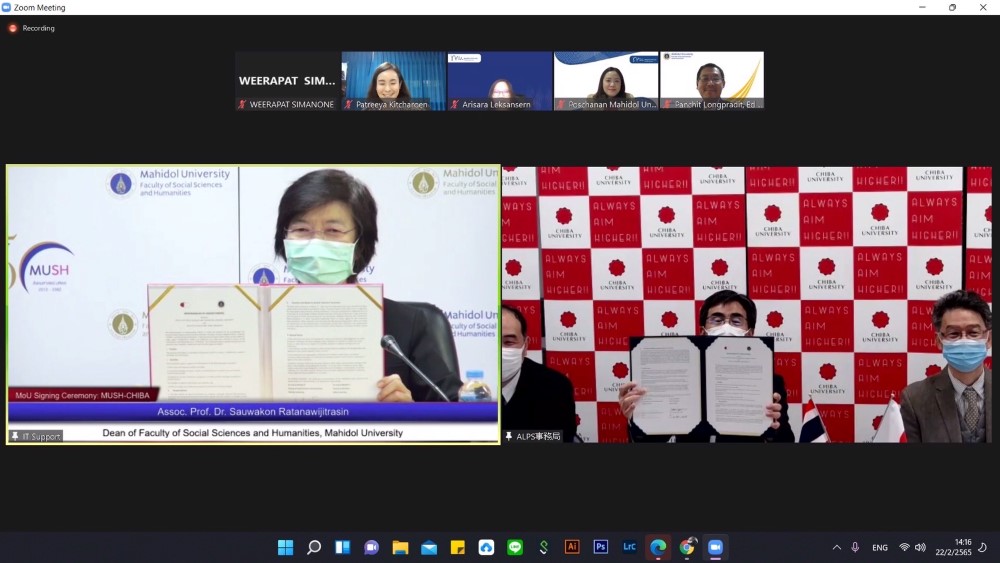
Task: Open Adobe Illustrator from the taskbar
Action: point(572,547)
